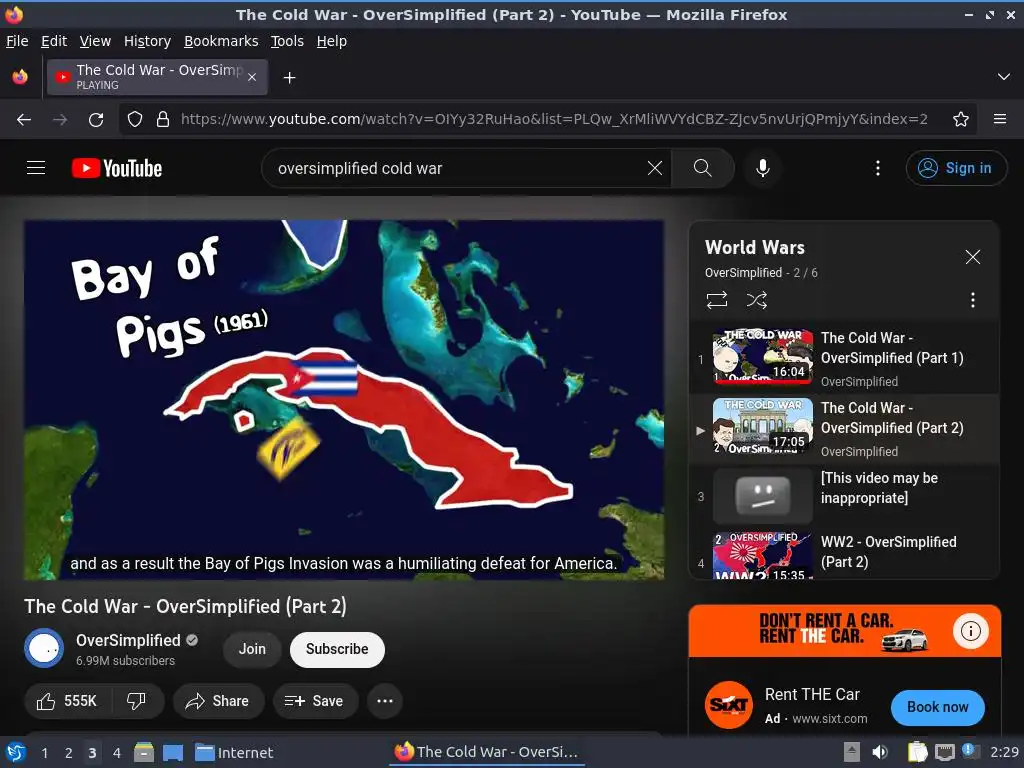The image size is (1024, 768).
Task: Toggle shuffle playlist
Action: coord(756,300)
